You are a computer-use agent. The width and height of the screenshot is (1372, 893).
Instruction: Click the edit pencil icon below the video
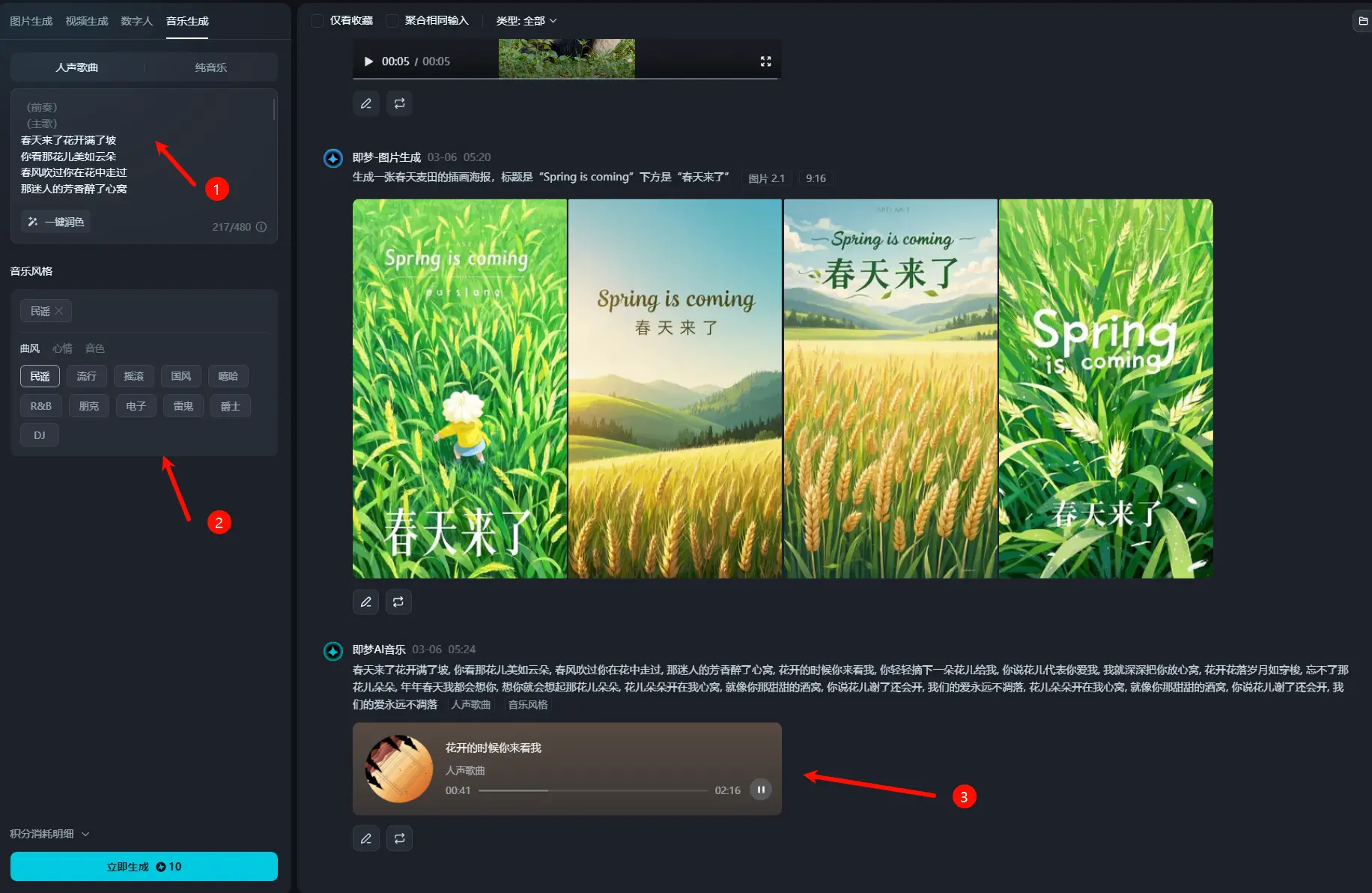coord(365,103)
